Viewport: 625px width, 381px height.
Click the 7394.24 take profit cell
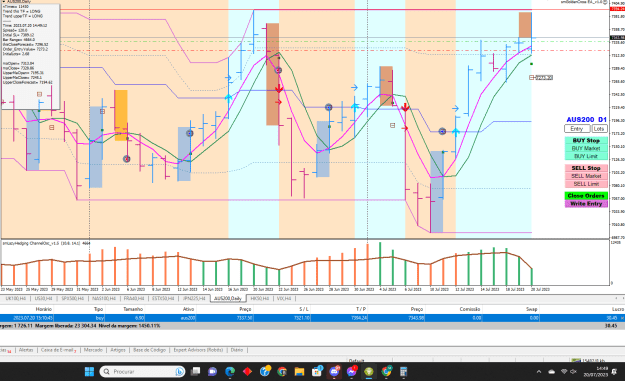coord(360,318)
